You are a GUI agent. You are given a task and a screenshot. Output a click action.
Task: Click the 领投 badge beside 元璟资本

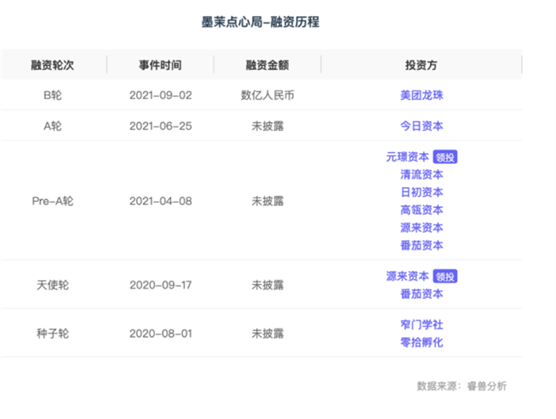(x=445, y=157)
